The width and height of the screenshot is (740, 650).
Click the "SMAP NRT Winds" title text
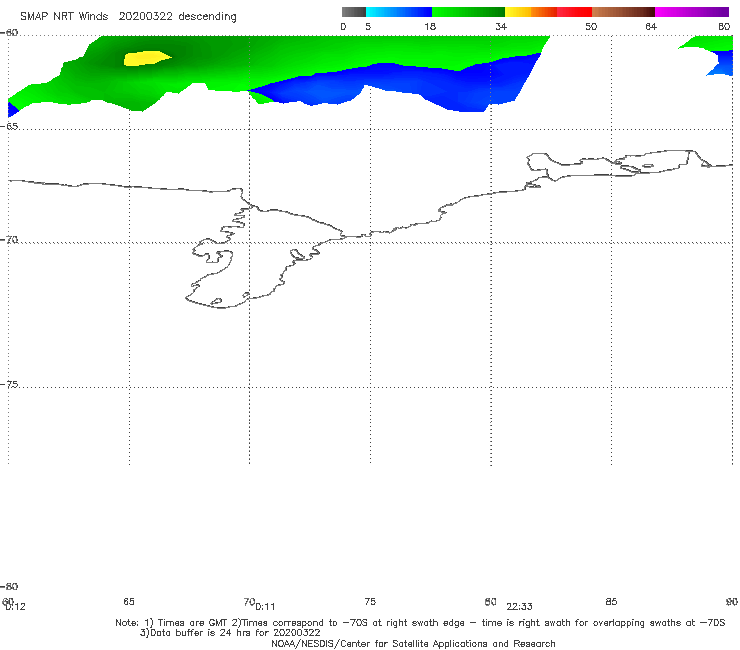click(64, 16)
